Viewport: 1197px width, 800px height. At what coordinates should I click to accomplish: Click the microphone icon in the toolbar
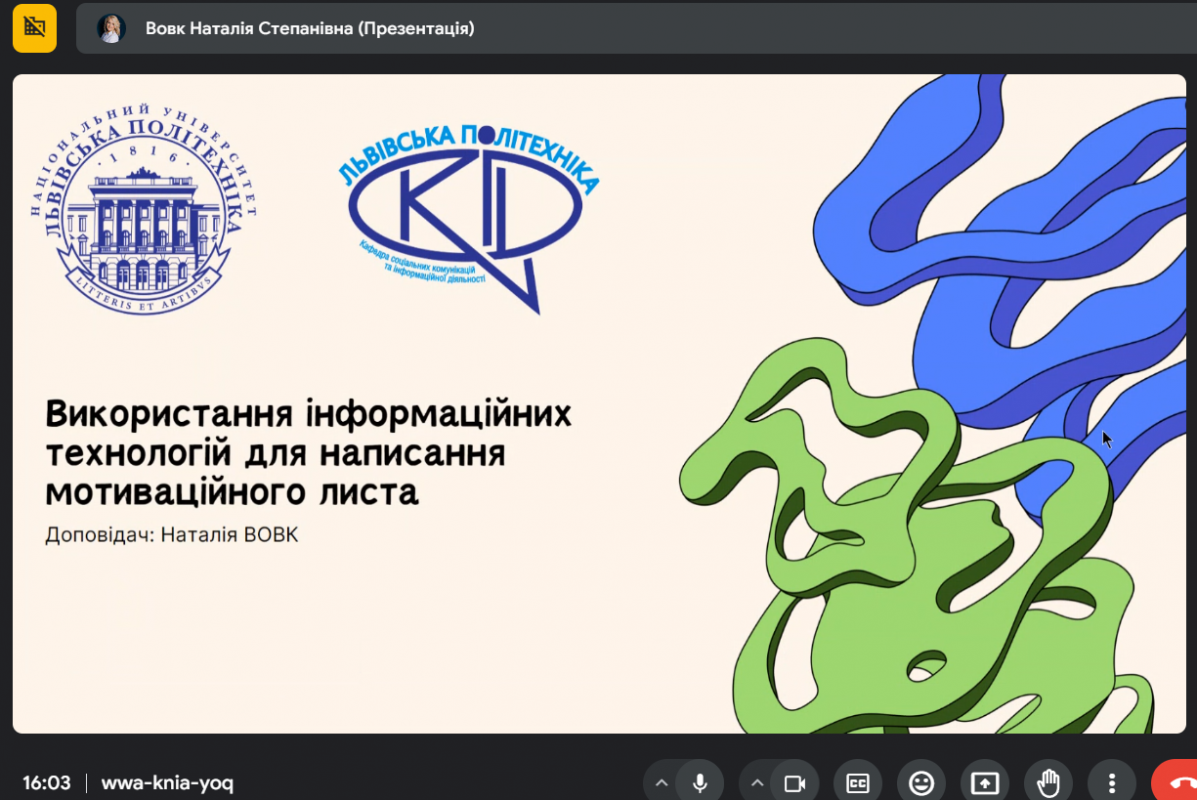coord(700,782)
